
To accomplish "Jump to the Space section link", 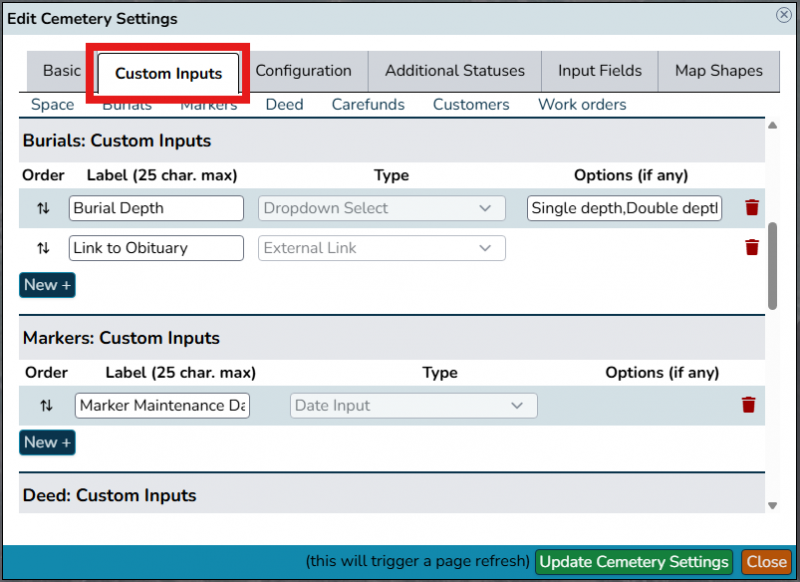I will tap(53, 105).
